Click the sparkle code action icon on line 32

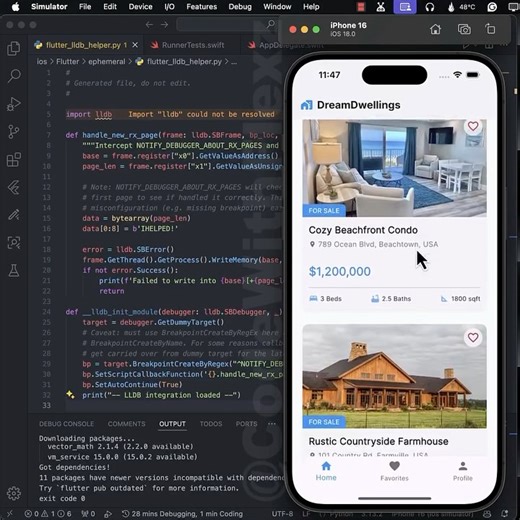point(70,395)
